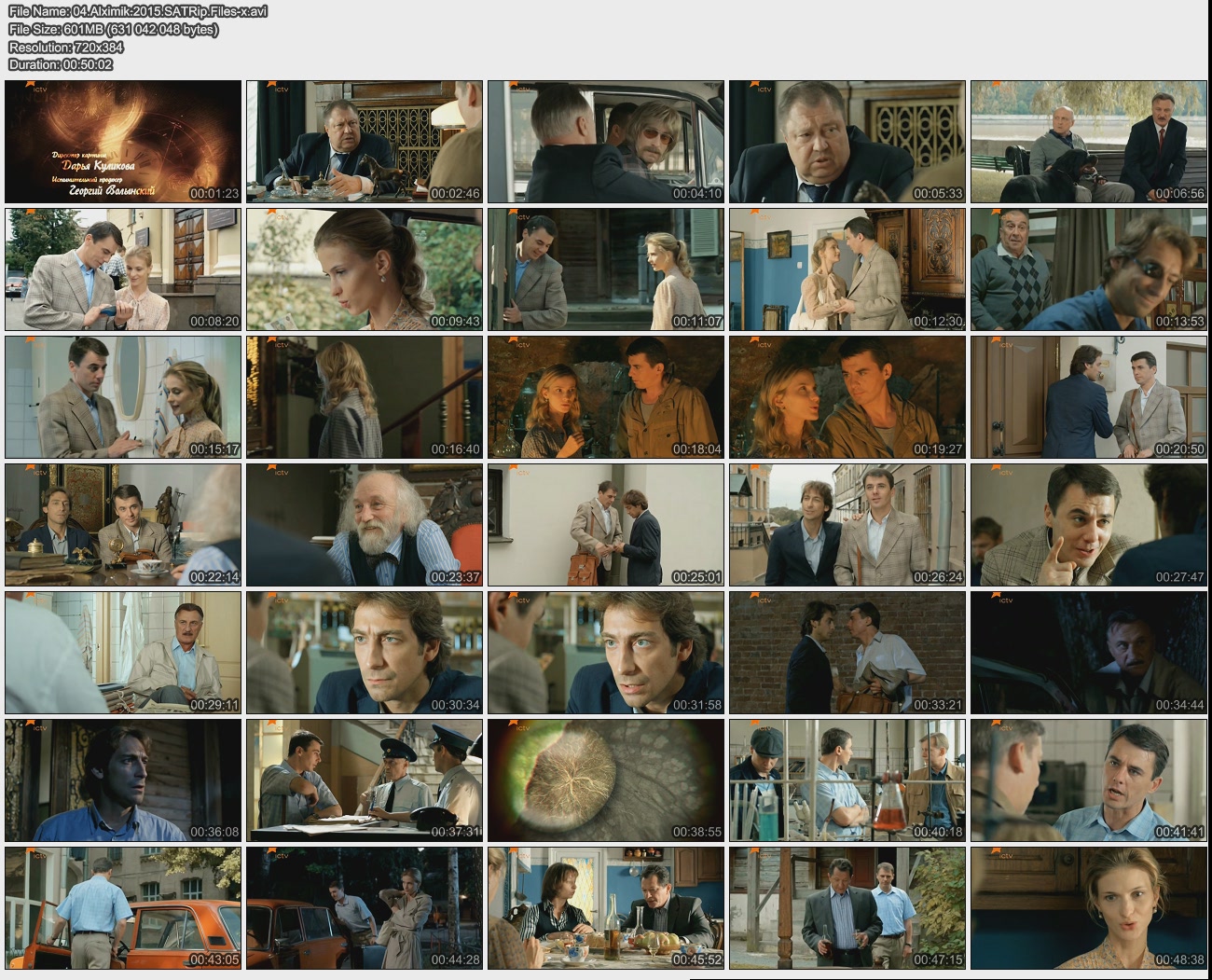1212x980 pixels.
Task: Select the thumbnail at 00:18:04
Action: (605, 397)
